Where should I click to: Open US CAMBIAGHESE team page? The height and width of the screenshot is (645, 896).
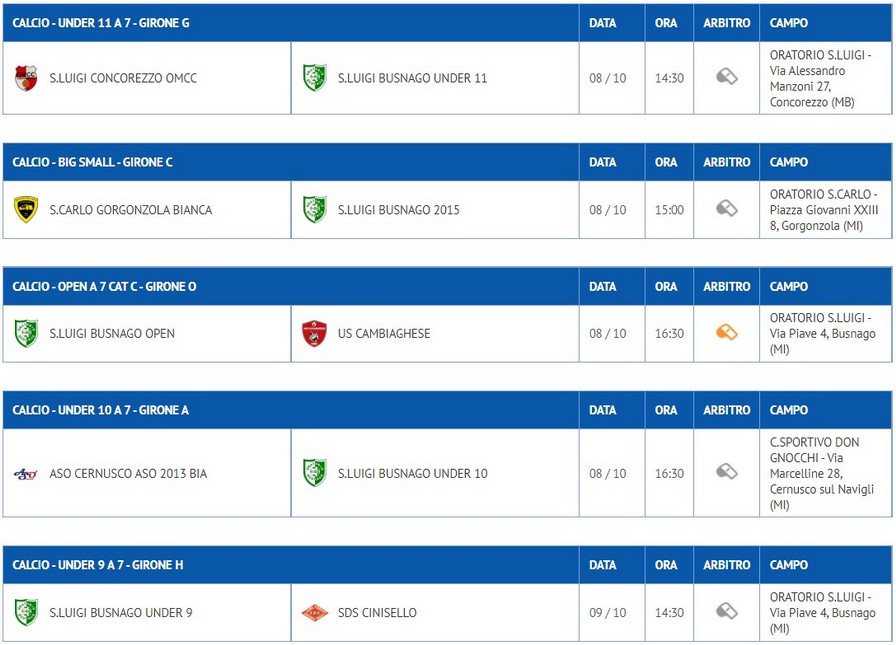(x=384, y=334)
